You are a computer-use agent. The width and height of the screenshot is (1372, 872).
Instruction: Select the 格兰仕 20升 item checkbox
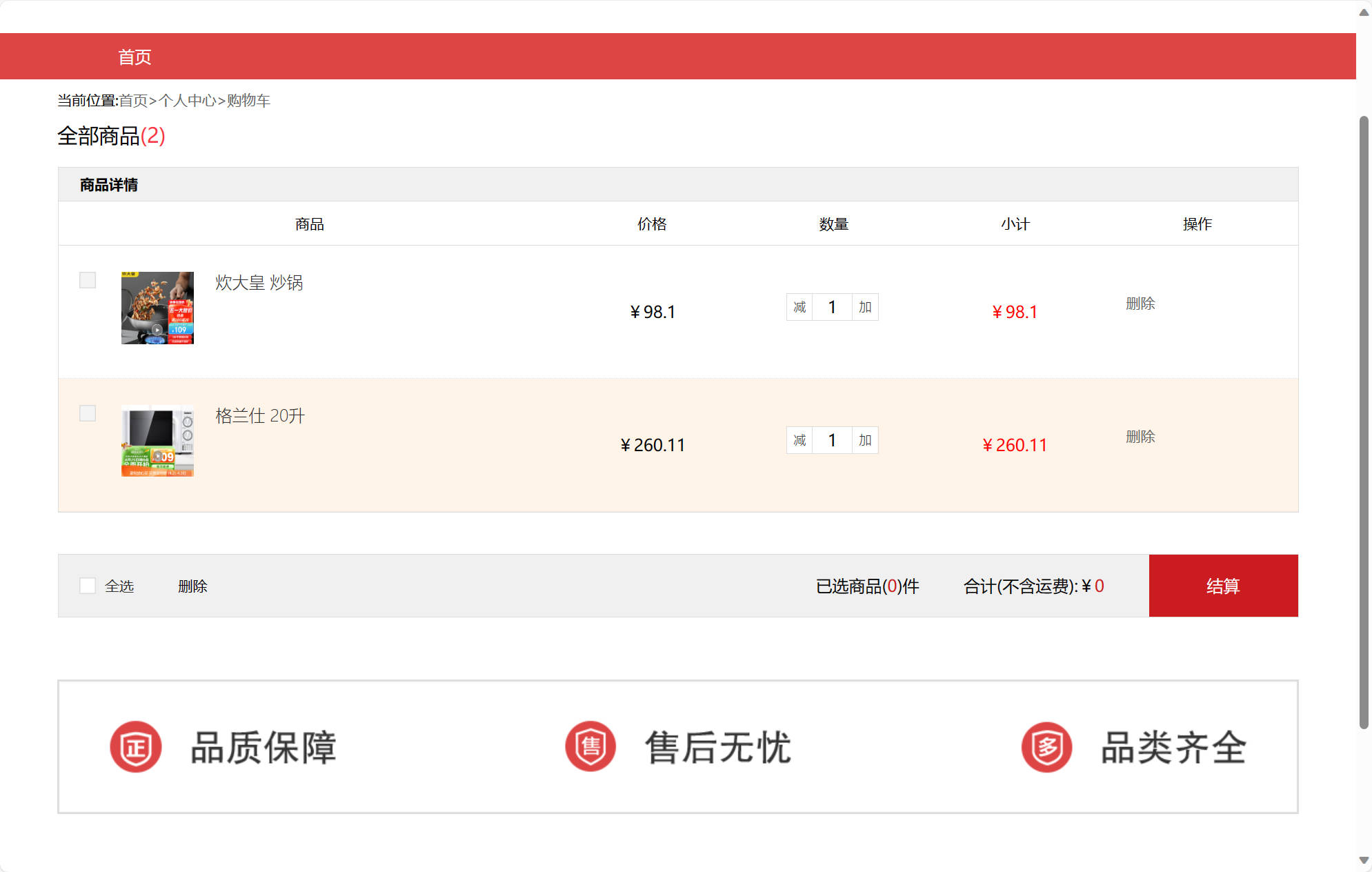tap(88, 413)
